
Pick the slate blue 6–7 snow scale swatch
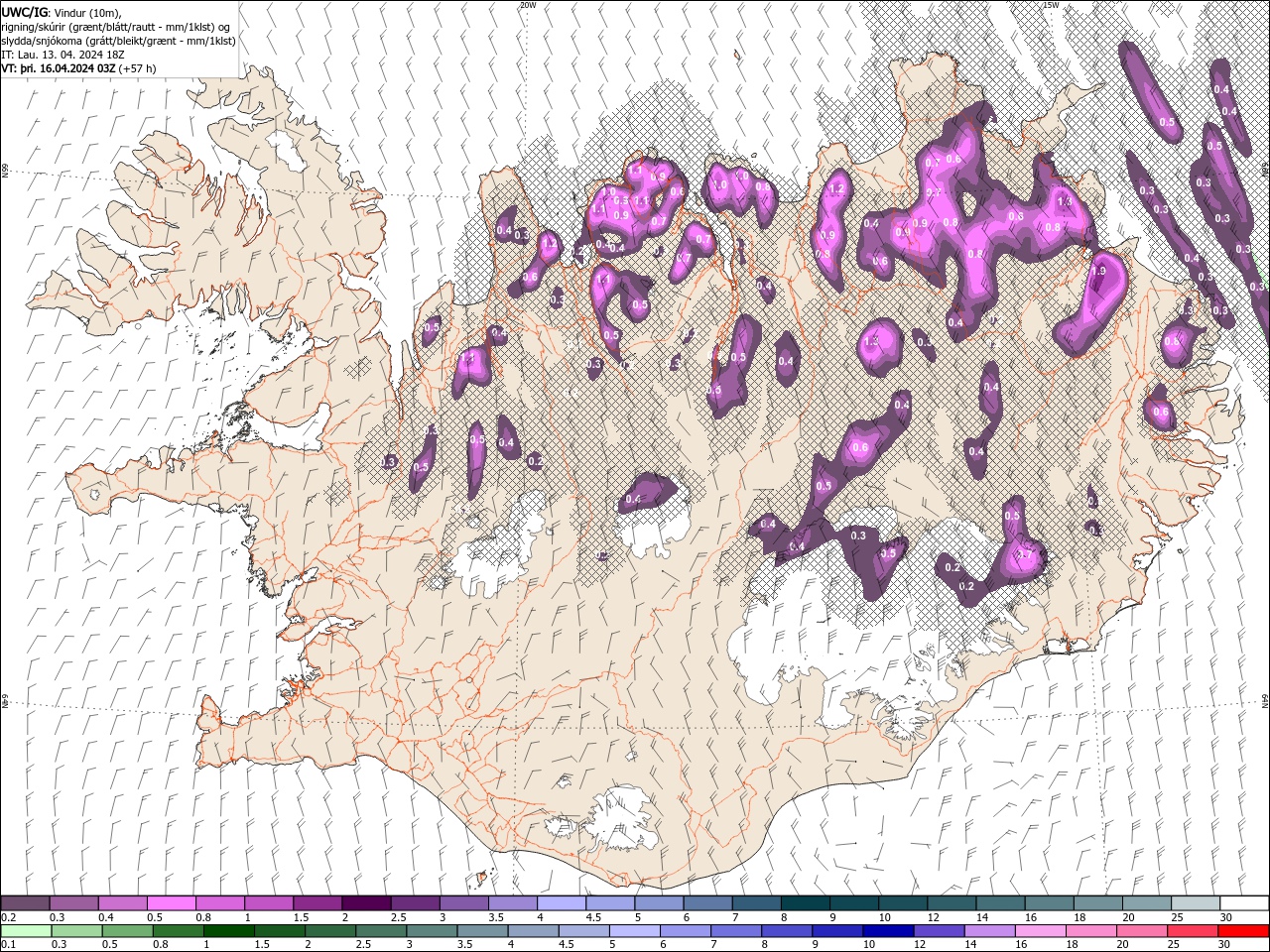[707, 903]
